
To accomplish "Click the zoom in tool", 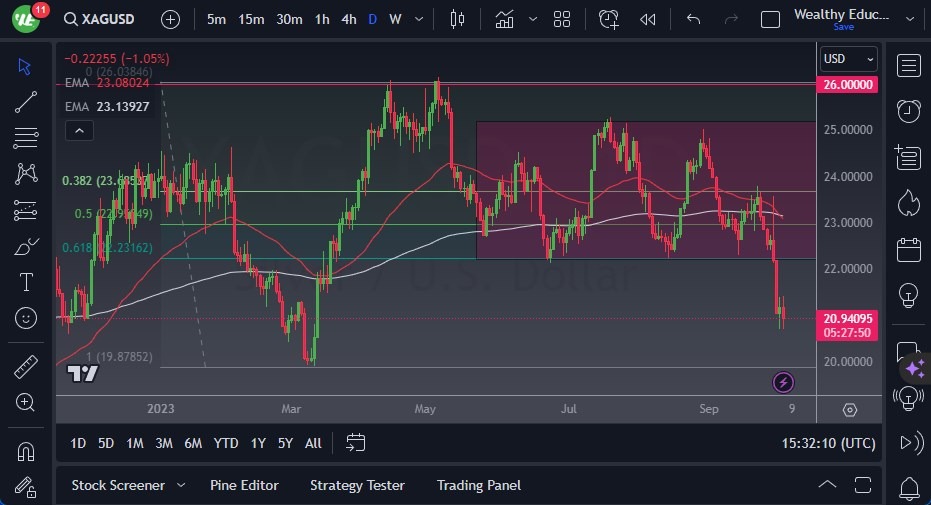I will pos(26,402).
